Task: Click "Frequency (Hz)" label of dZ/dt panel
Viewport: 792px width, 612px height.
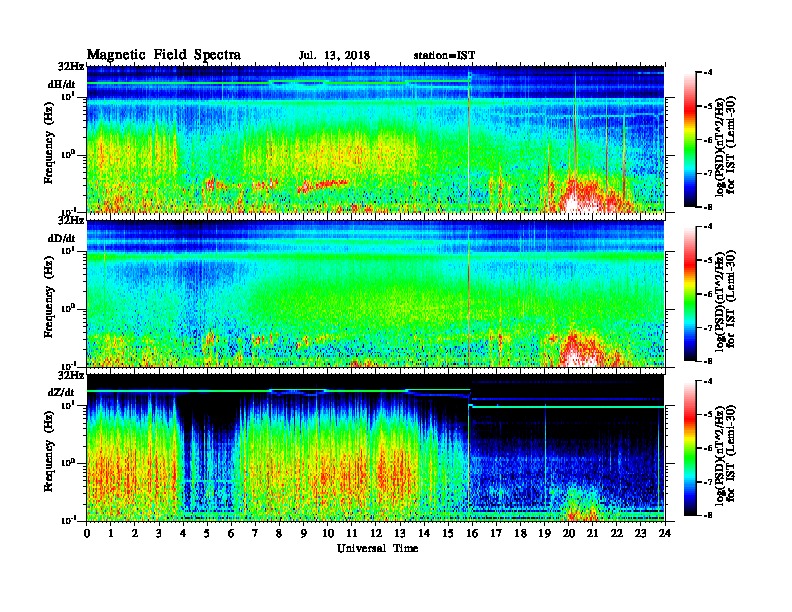Action: pyautogui.click(x=48, y=451)
